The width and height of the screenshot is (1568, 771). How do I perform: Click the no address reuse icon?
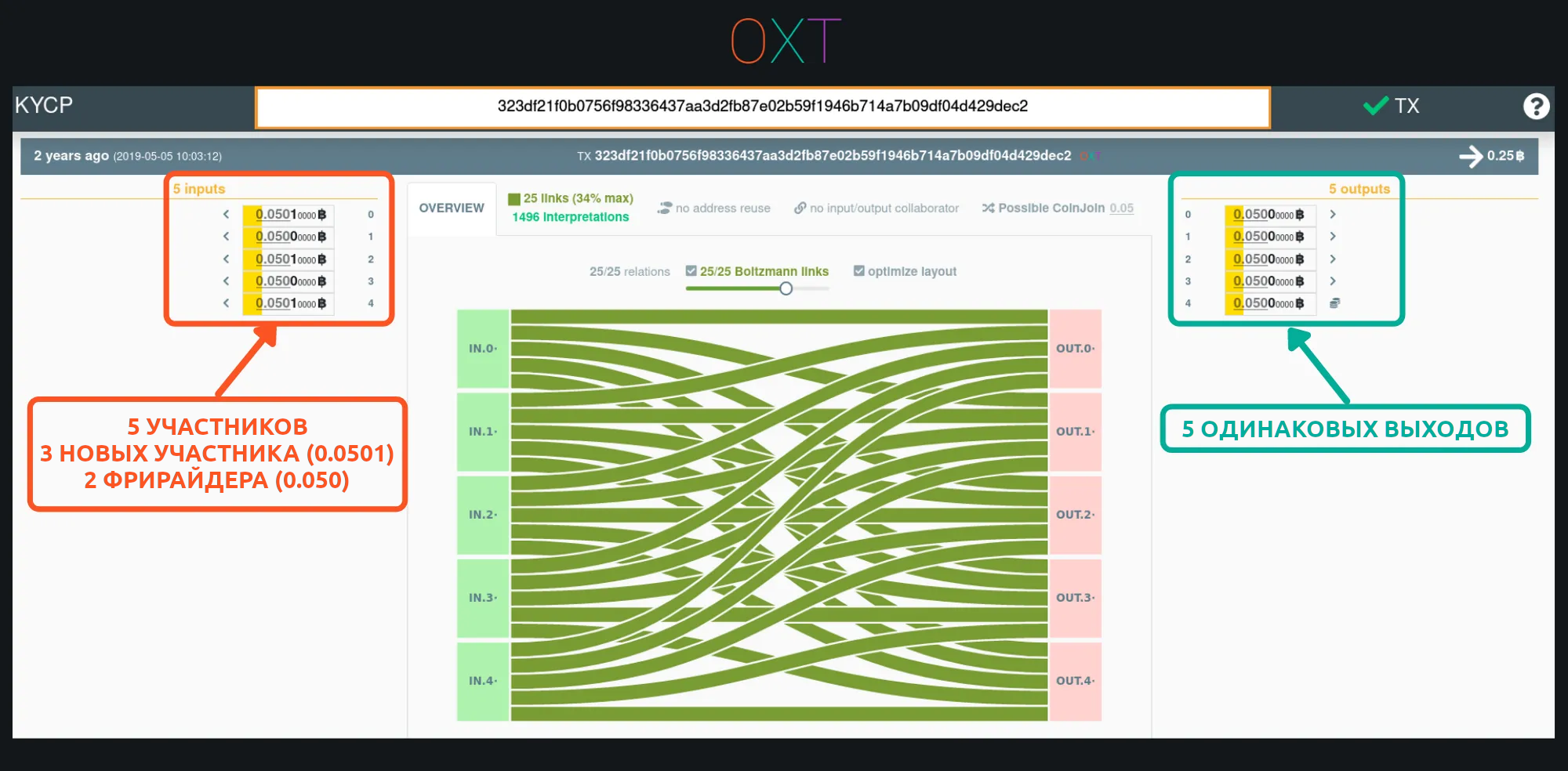665,208
